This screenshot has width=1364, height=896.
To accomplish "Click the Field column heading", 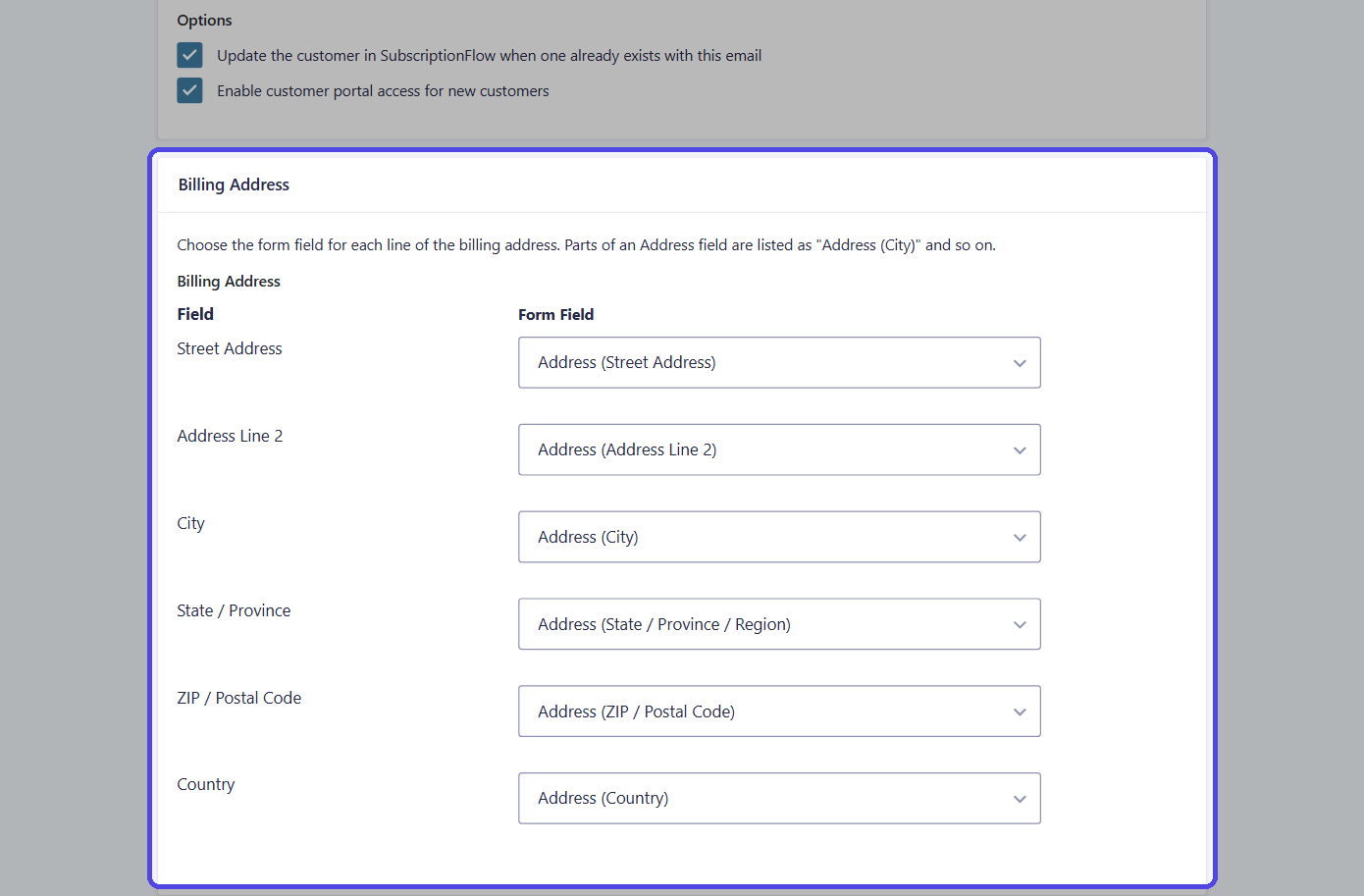I will point(195,314).
